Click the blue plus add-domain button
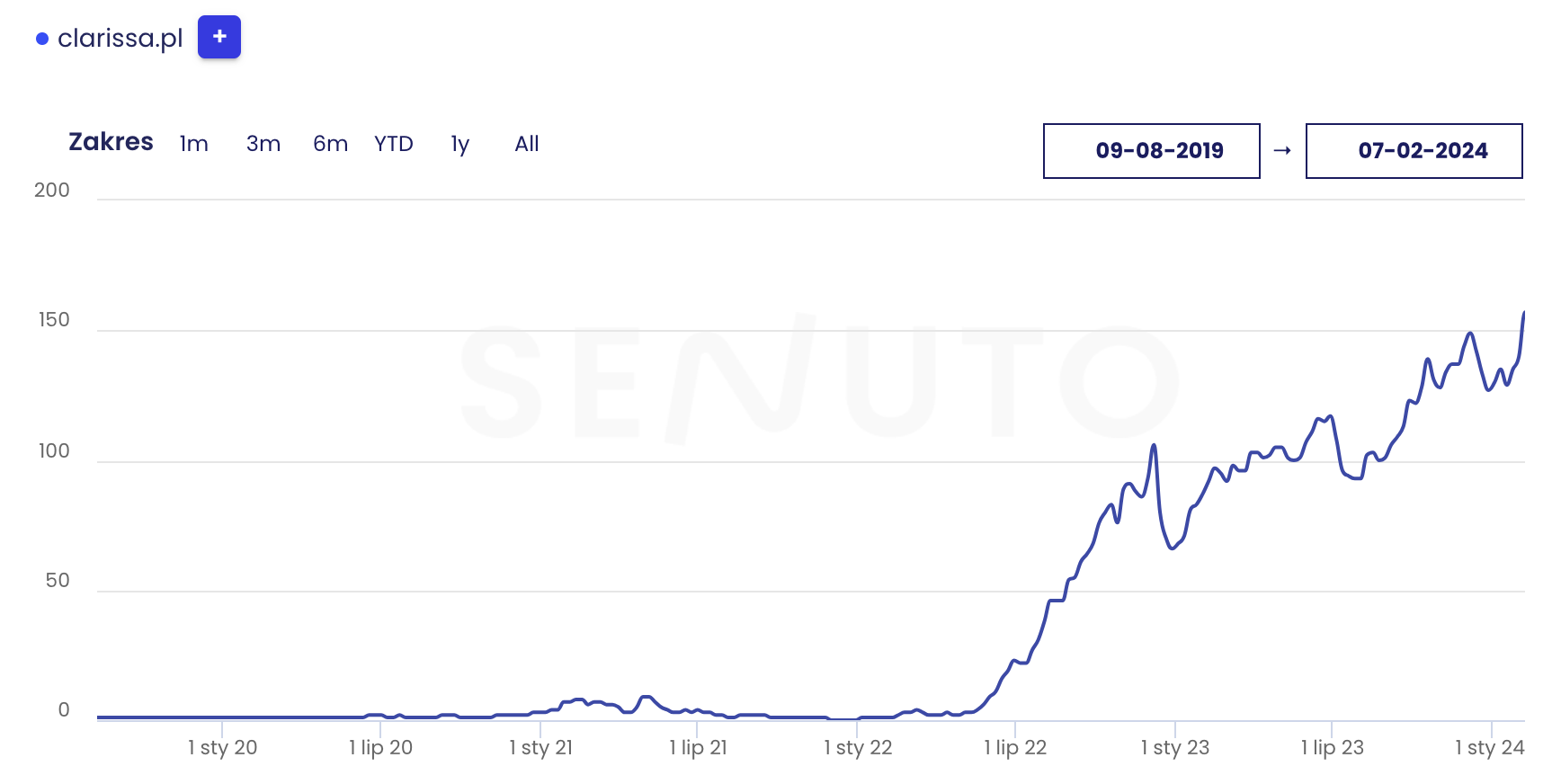1561x784 pixels. tap(219, 37)
